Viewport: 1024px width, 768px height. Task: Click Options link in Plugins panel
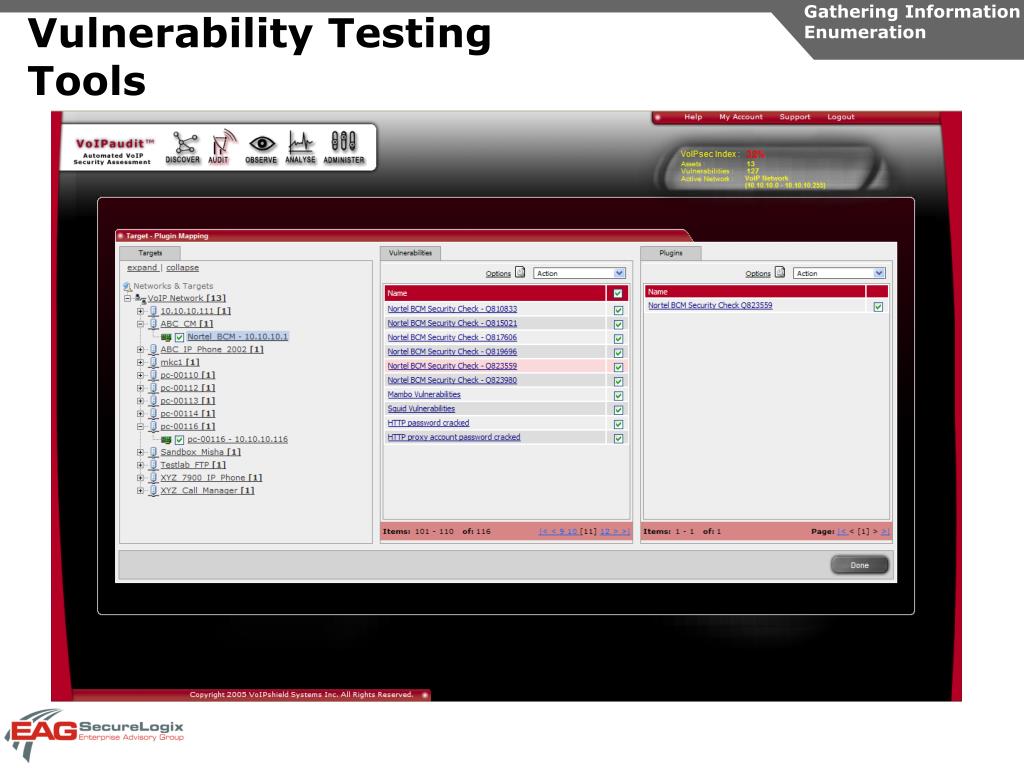tap(758, 274)
